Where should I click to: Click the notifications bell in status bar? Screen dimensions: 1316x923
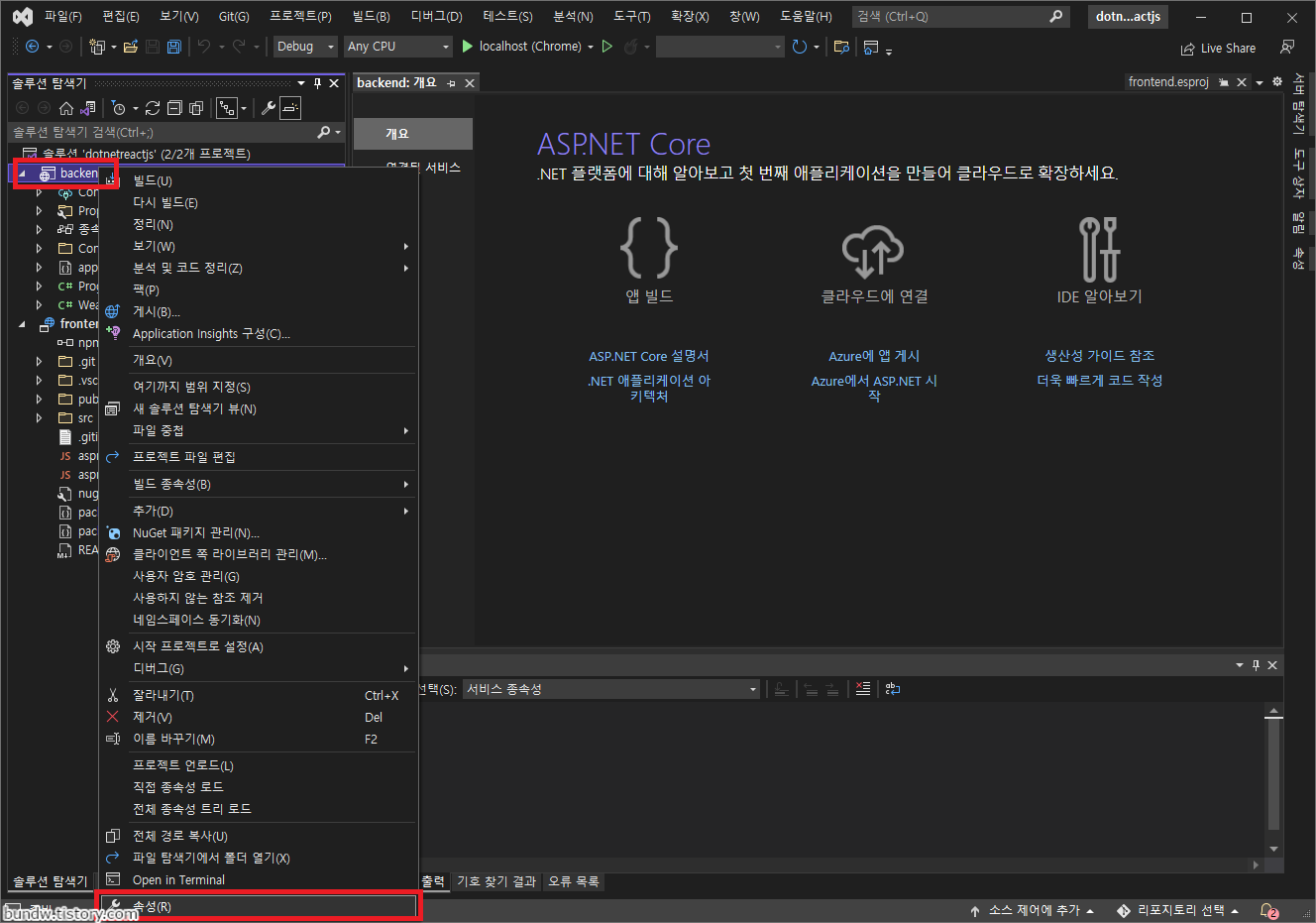[x=1268, y=910]
